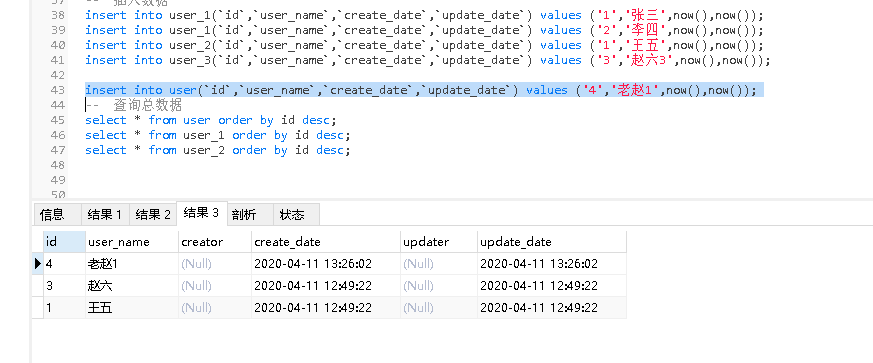
Task: Select the 老赵1 user_name cell
Action: (132, 263)
